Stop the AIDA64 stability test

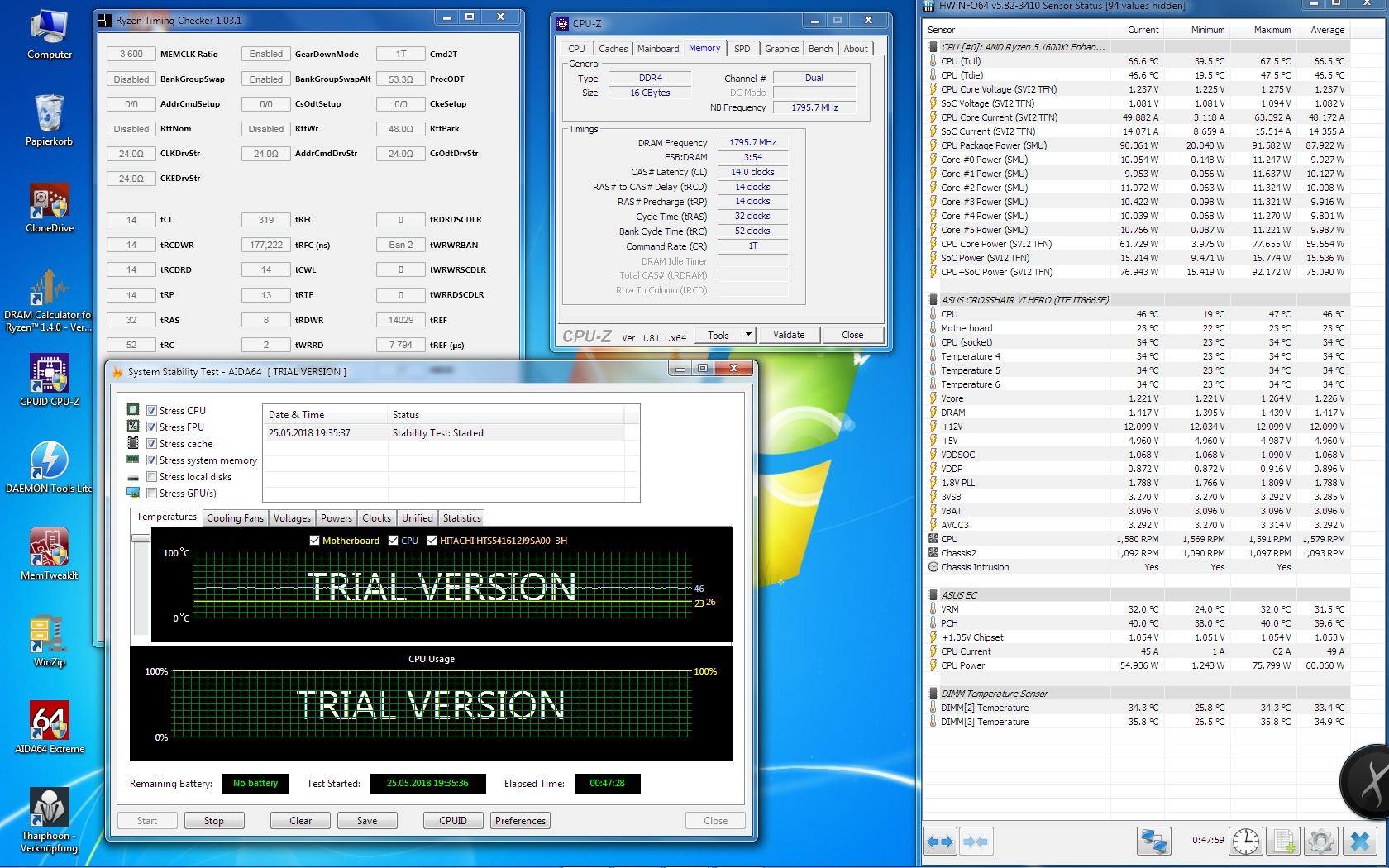pyautogui.click(x=214, y=821)
